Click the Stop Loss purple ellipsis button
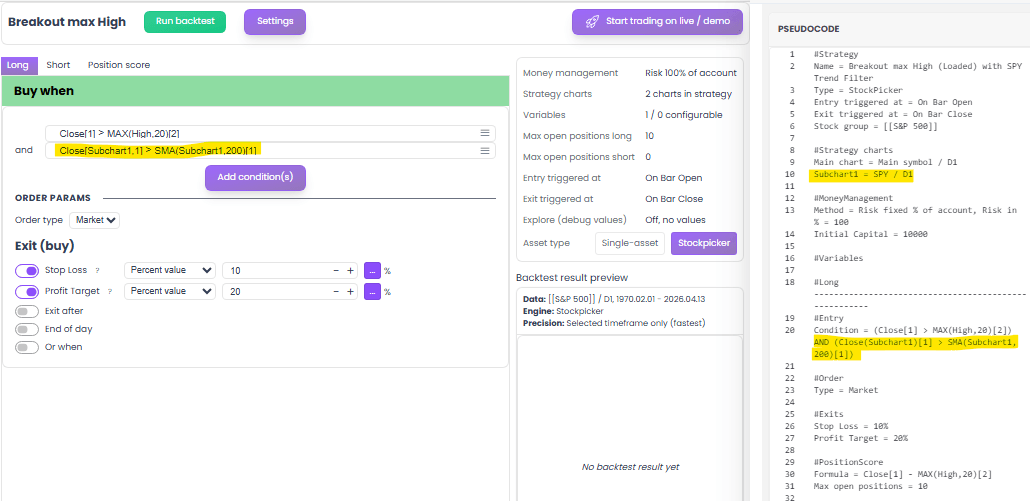This screenshot has height=501, width=1030. tap(372, 270)
